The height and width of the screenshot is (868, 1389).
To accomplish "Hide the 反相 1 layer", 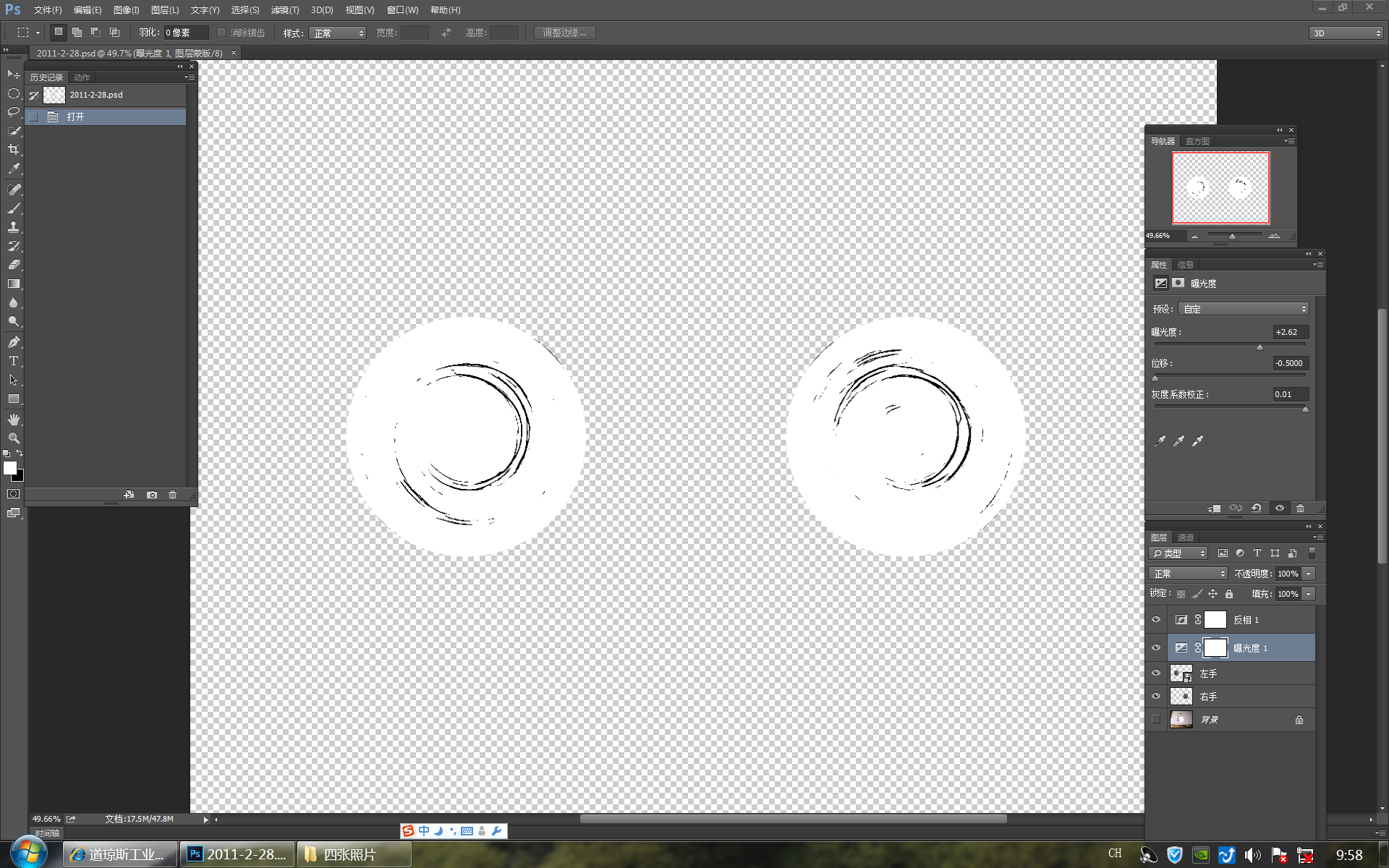I will 1156,620.
